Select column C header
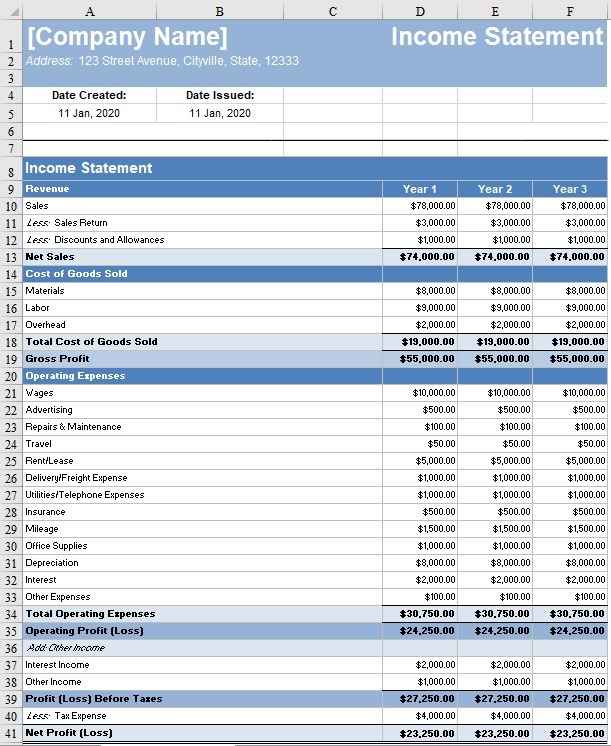This screenshot has height=746, width=611. [332, 10]
